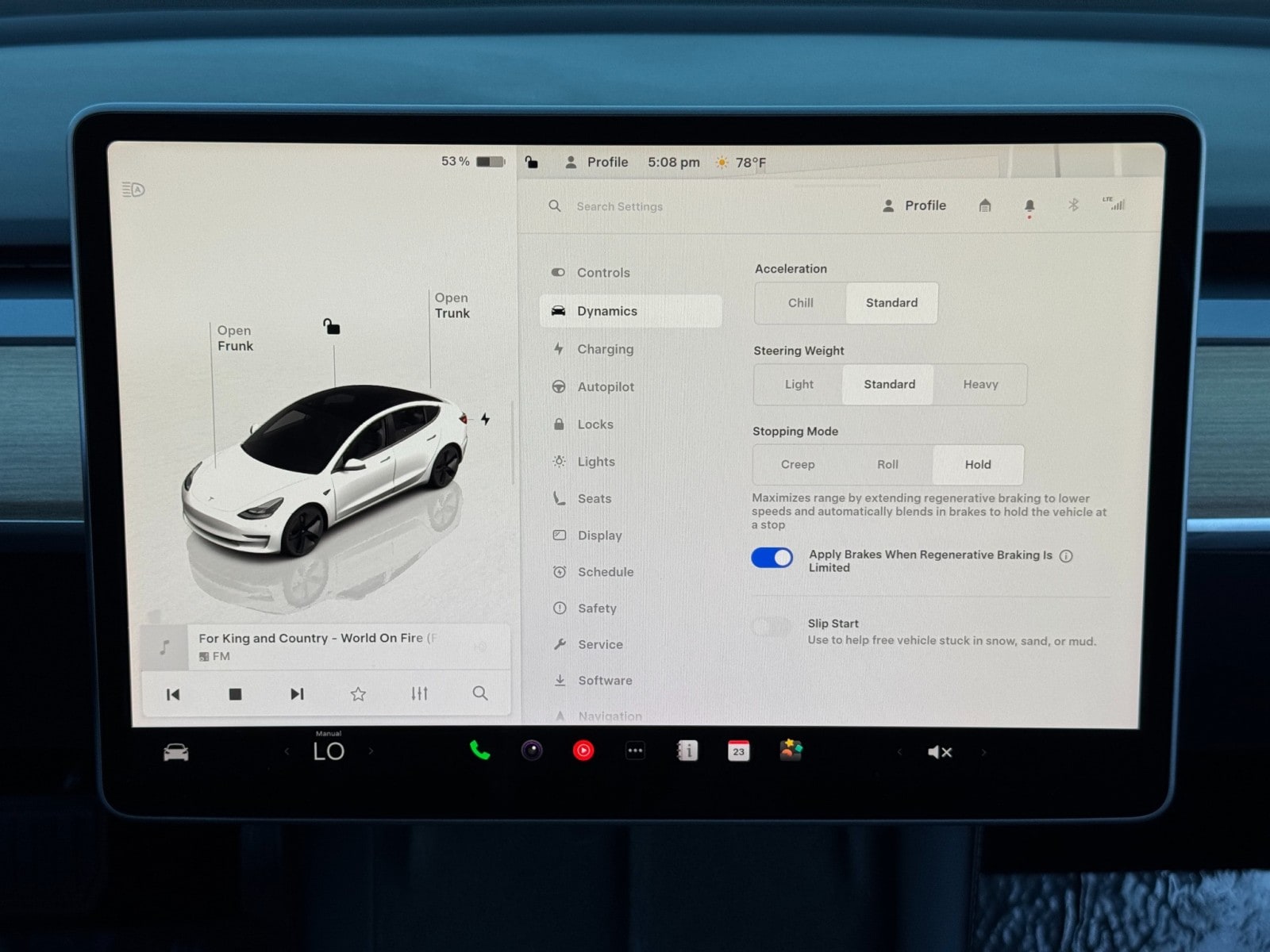Screen dimensions: 1270x952
Task: Unmute volume via speaker icon
Action: pyautogui.click(x=940, y=752)
